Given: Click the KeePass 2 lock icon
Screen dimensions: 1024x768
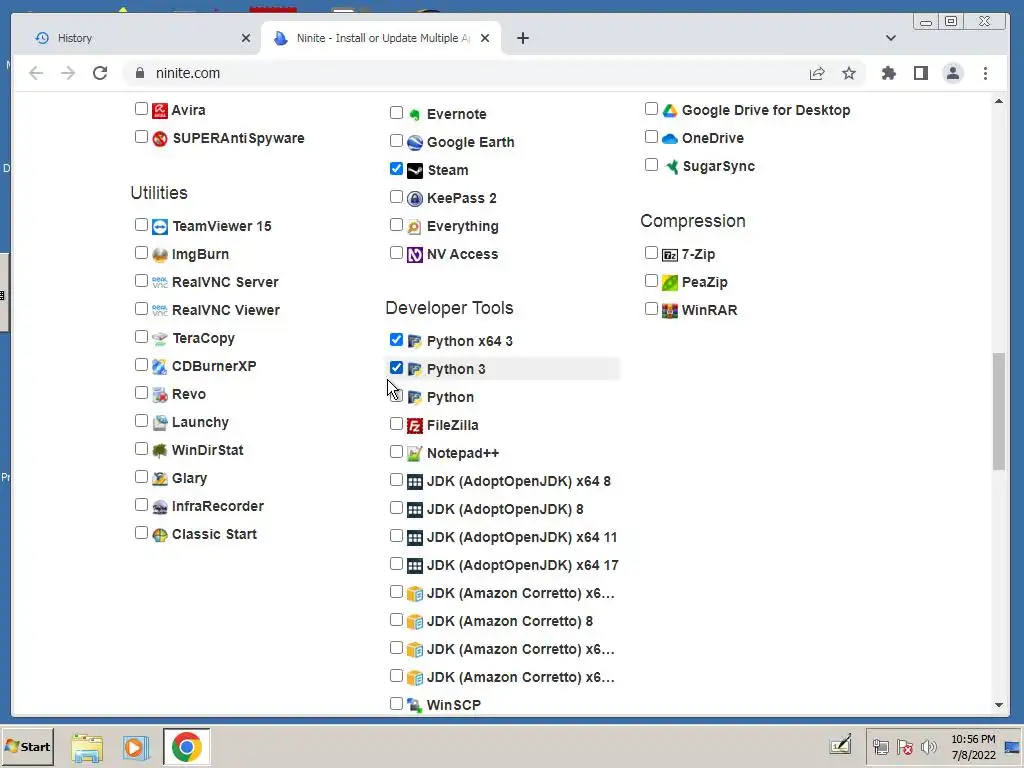Looking at the screenshot, I should coord(415,199).
